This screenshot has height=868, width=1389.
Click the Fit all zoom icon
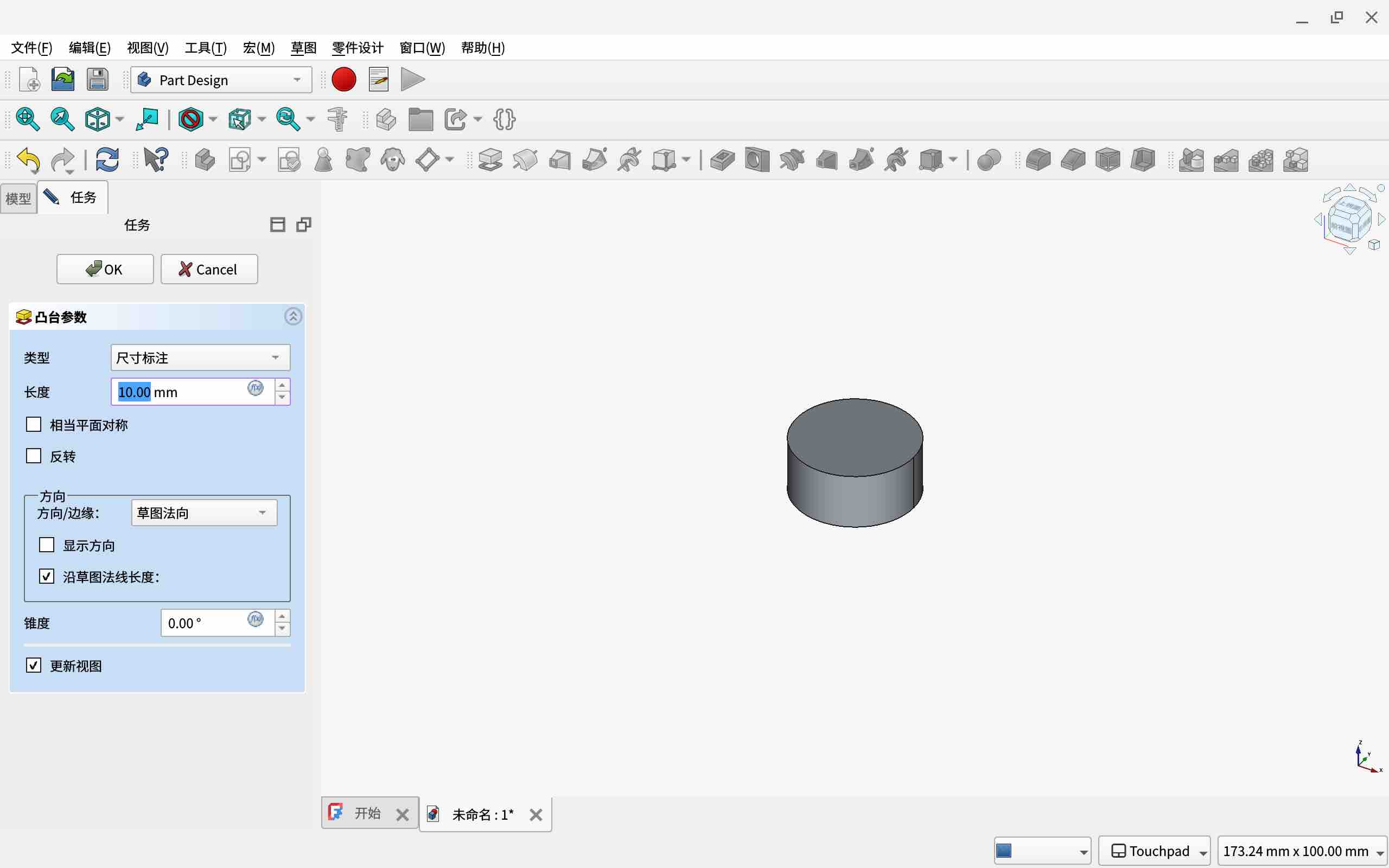pyautogui.click(x=28, y=119)
